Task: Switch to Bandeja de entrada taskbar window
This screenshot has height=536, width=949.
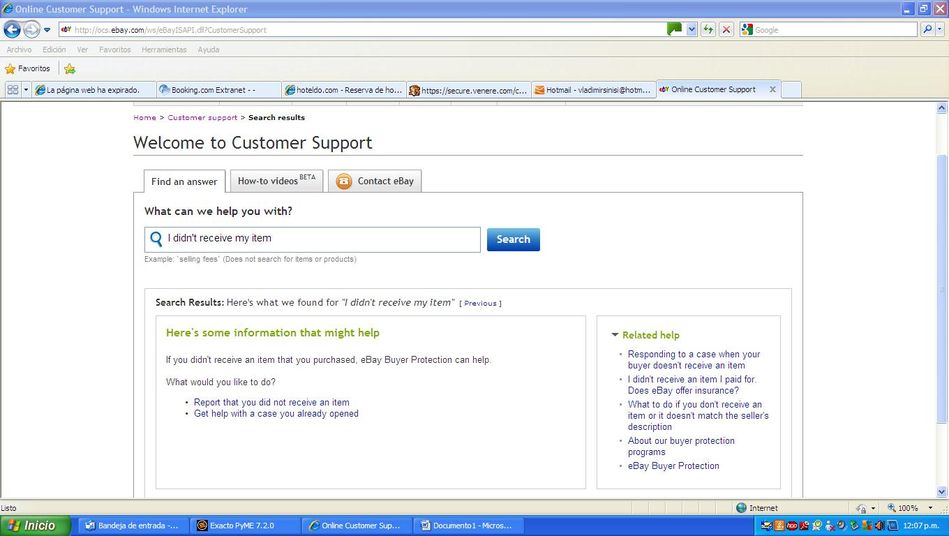Action: (x=133, y=525)
